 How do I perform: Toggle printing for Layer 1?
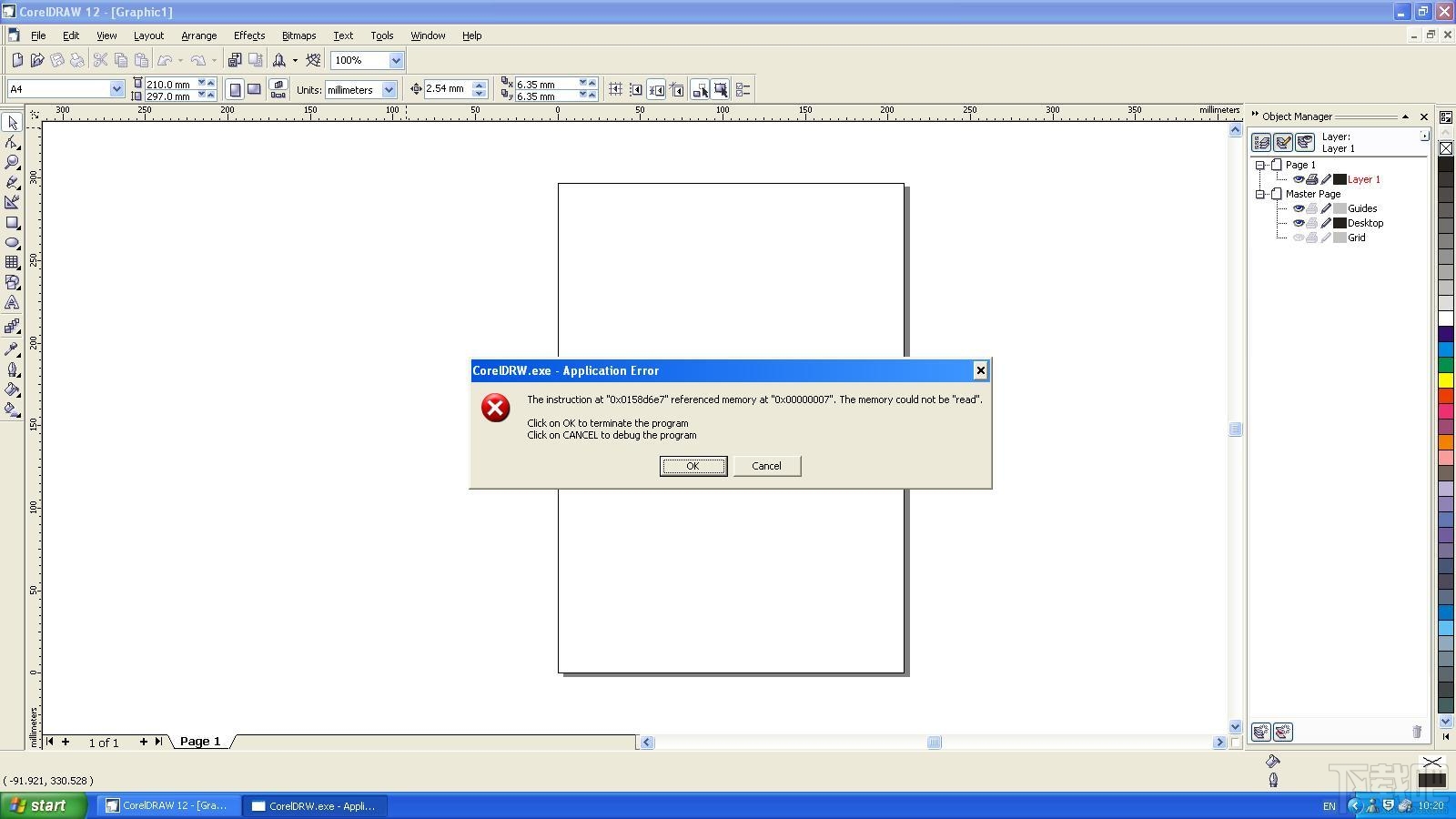click(1312, 179)
